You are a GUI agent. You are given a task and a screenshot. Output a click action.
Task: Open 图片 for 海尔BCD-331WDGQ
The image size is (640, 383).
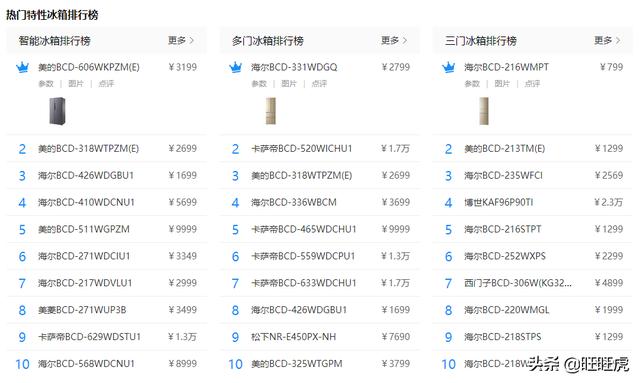pyautogui.click(x=289, y=84)
